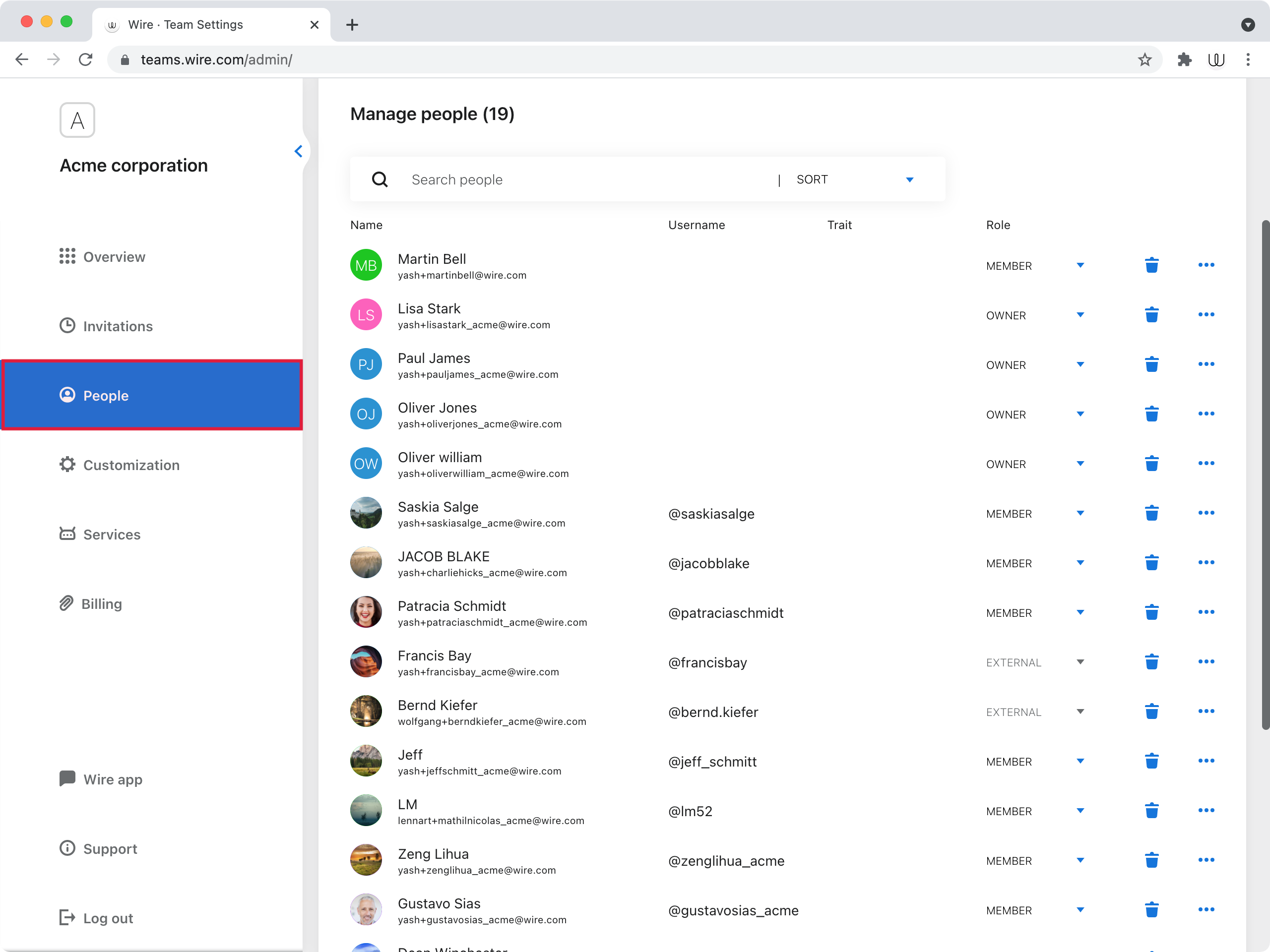Screen dimensions: 1270x952
Task: Click Manage people (19) heading
Action: (432, 114)
